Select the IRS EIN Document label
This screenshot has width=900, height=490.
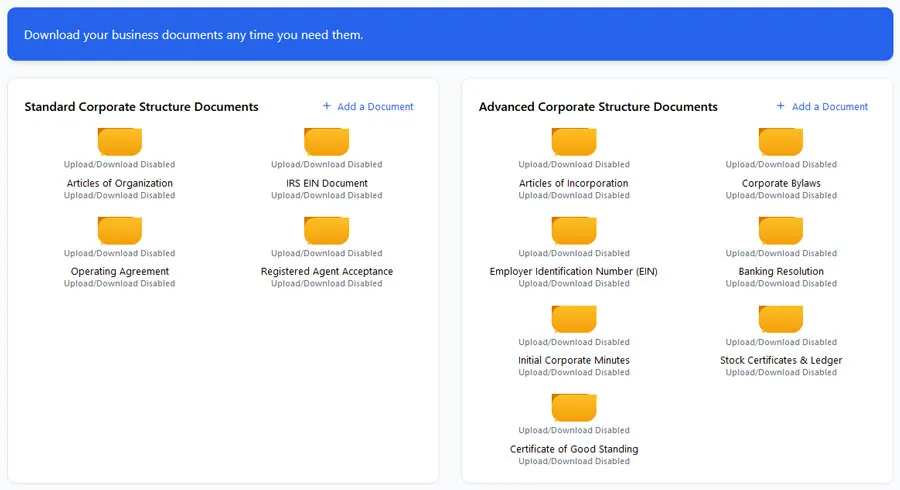[327, 183]
